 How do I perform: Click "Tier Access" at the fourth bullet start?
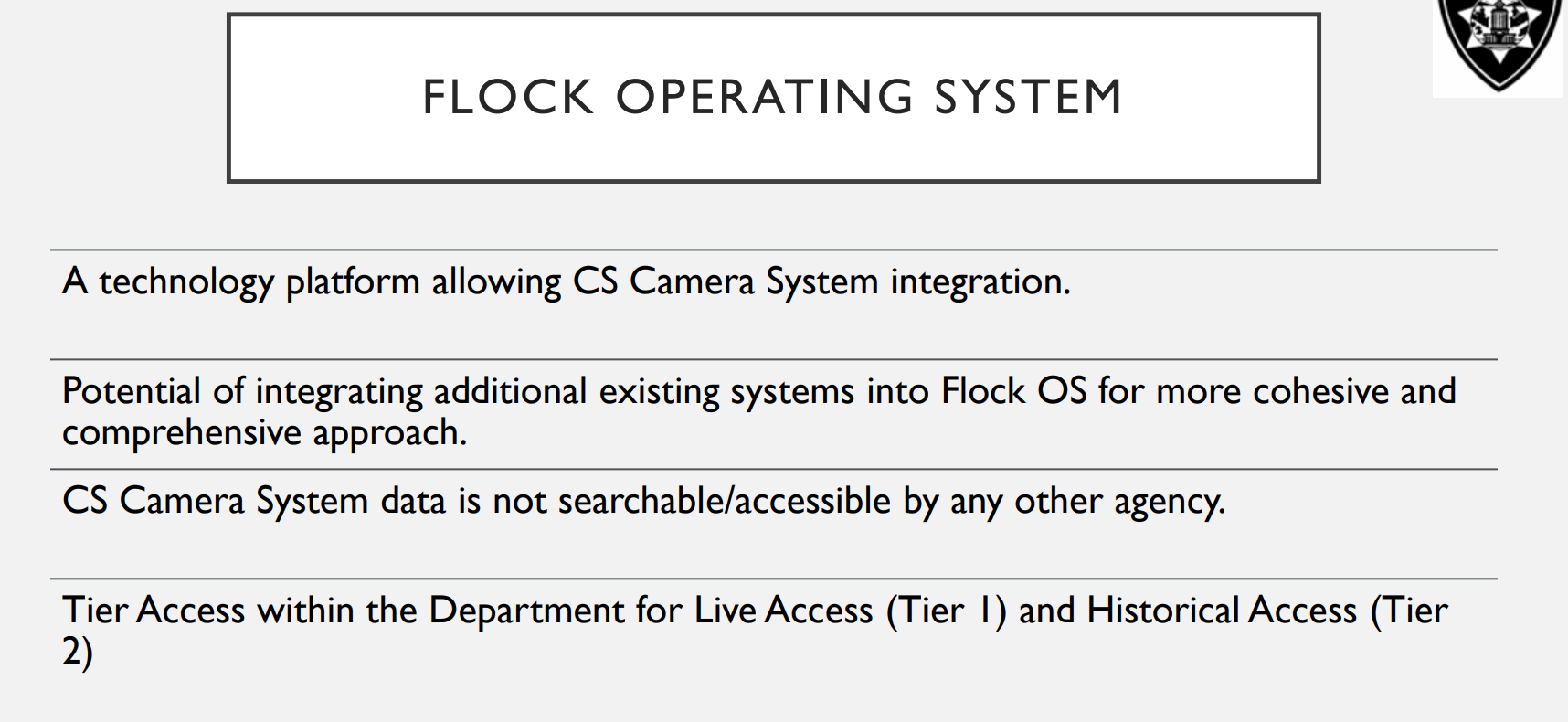click(154, 611)
